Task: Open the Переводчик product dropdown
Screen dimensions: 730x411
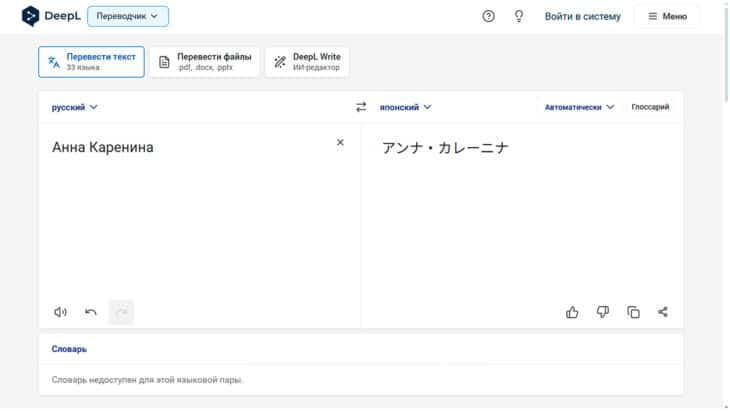Action: pyautogui.click(x=128, y=16)
